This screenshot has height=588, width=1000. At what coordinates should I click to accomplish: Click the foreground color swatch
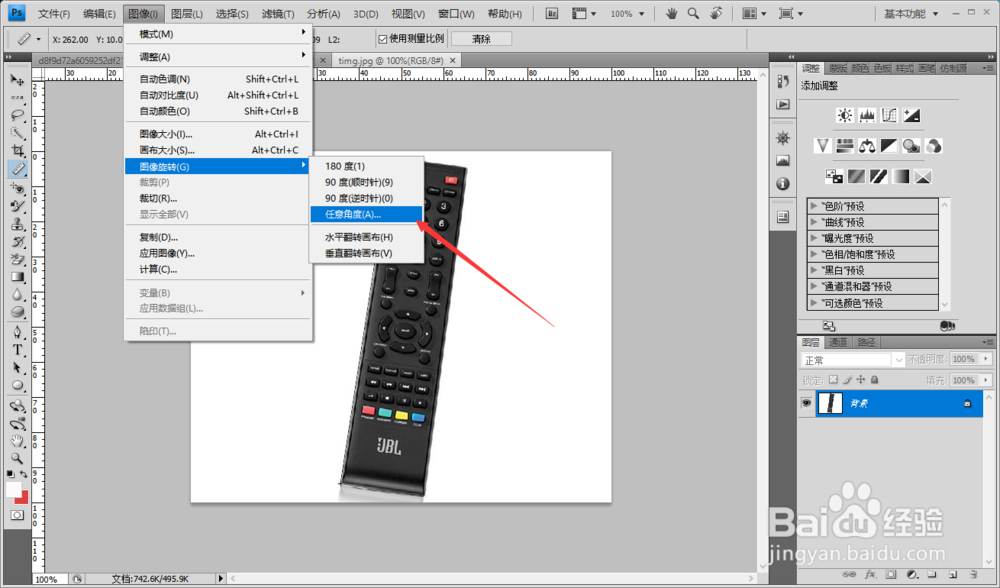(x=13, y=489)
